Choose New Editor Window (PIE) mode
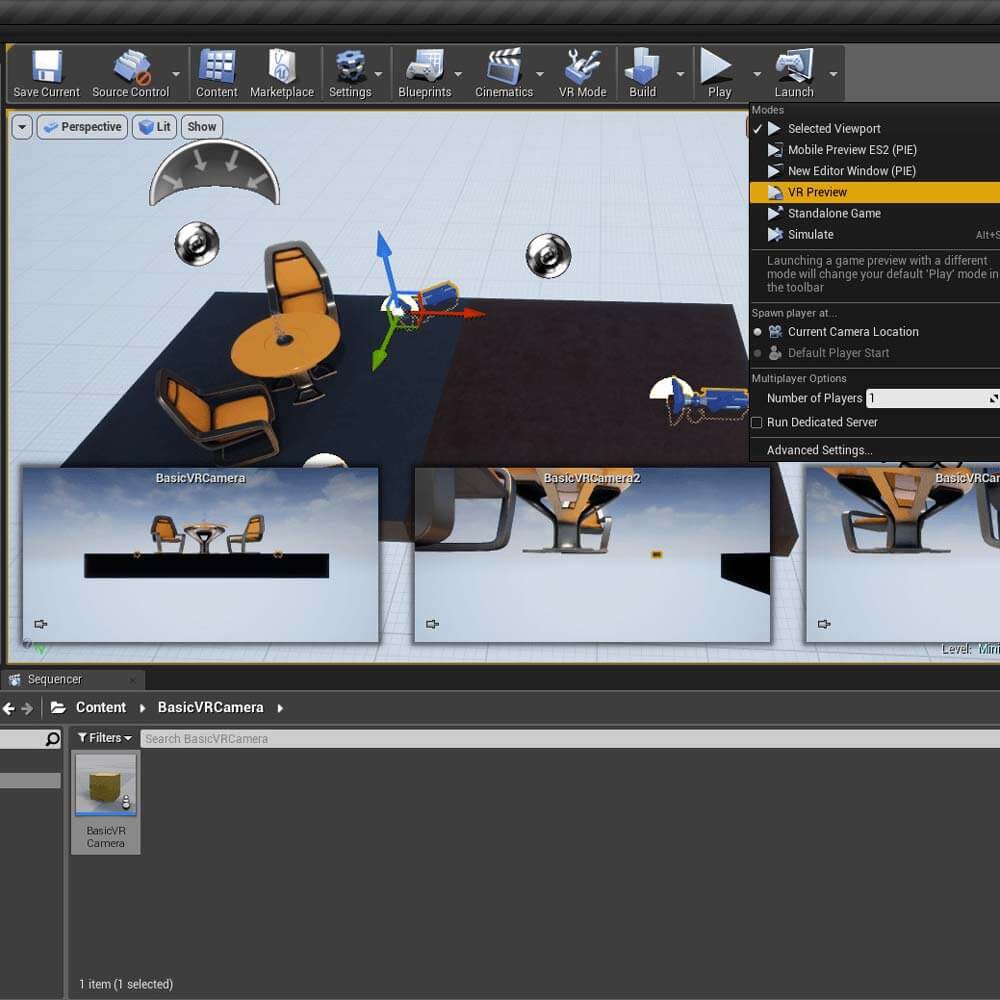Image resolution: width=1000 pixels, height=1000 pixels. [x=874, y=171]
